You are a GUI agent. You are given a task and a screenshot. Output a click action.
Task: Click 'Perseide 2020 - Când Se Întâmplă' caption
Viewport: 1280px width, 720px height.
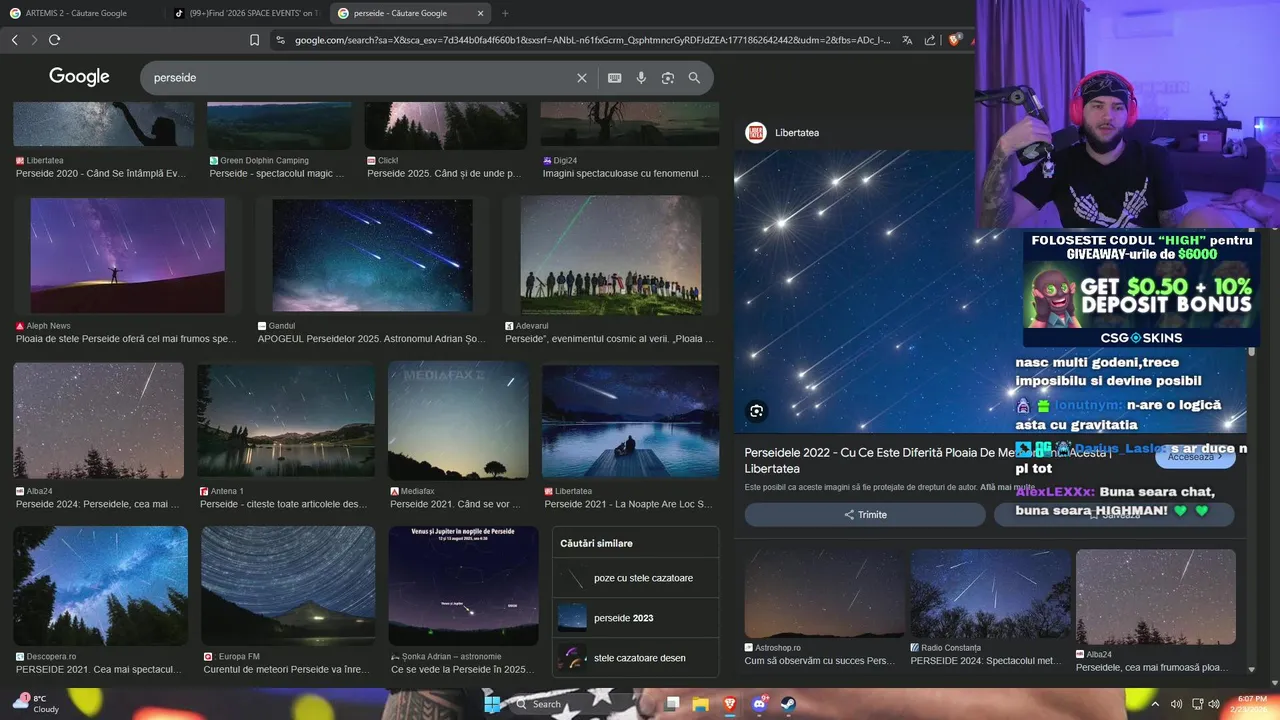[101, 173]
